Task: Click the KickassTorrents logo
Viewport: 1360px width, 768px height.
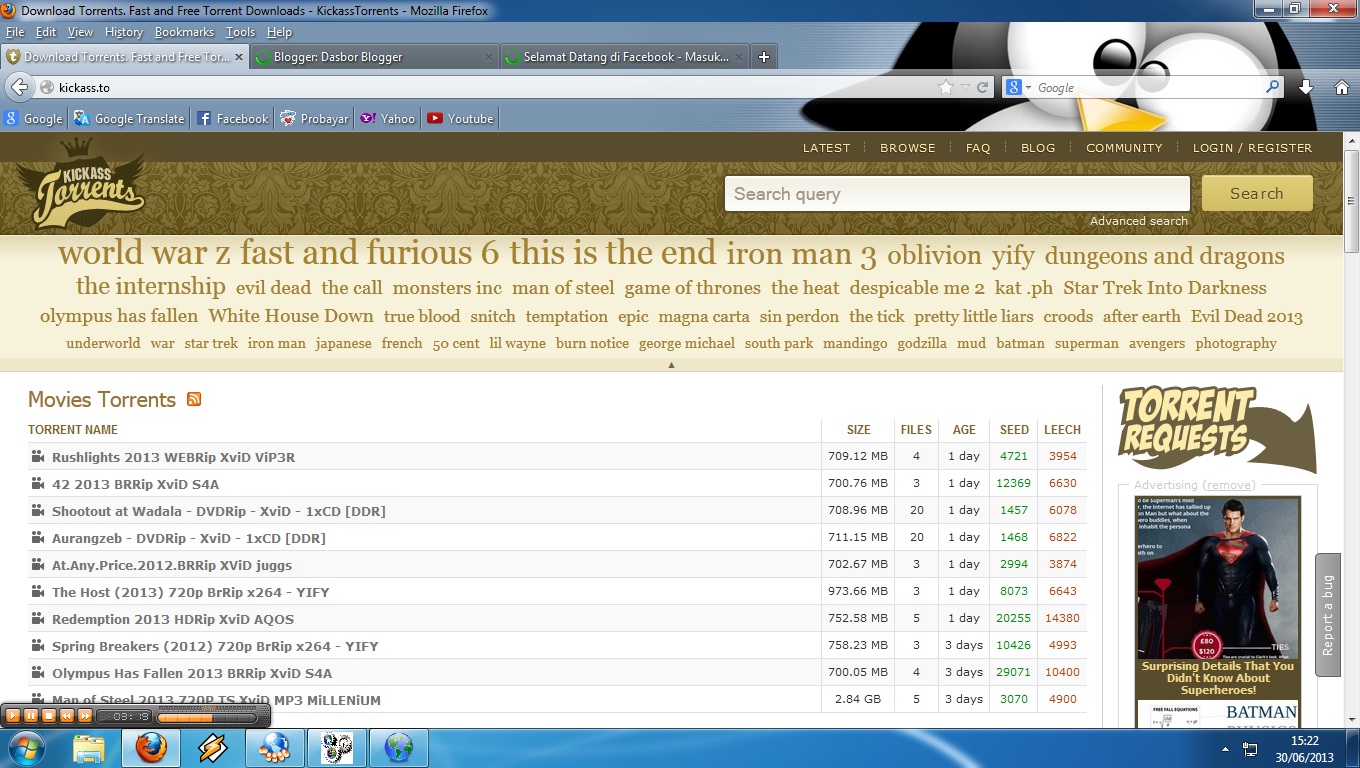Action: pyautogui.click(x=80, y=183)
